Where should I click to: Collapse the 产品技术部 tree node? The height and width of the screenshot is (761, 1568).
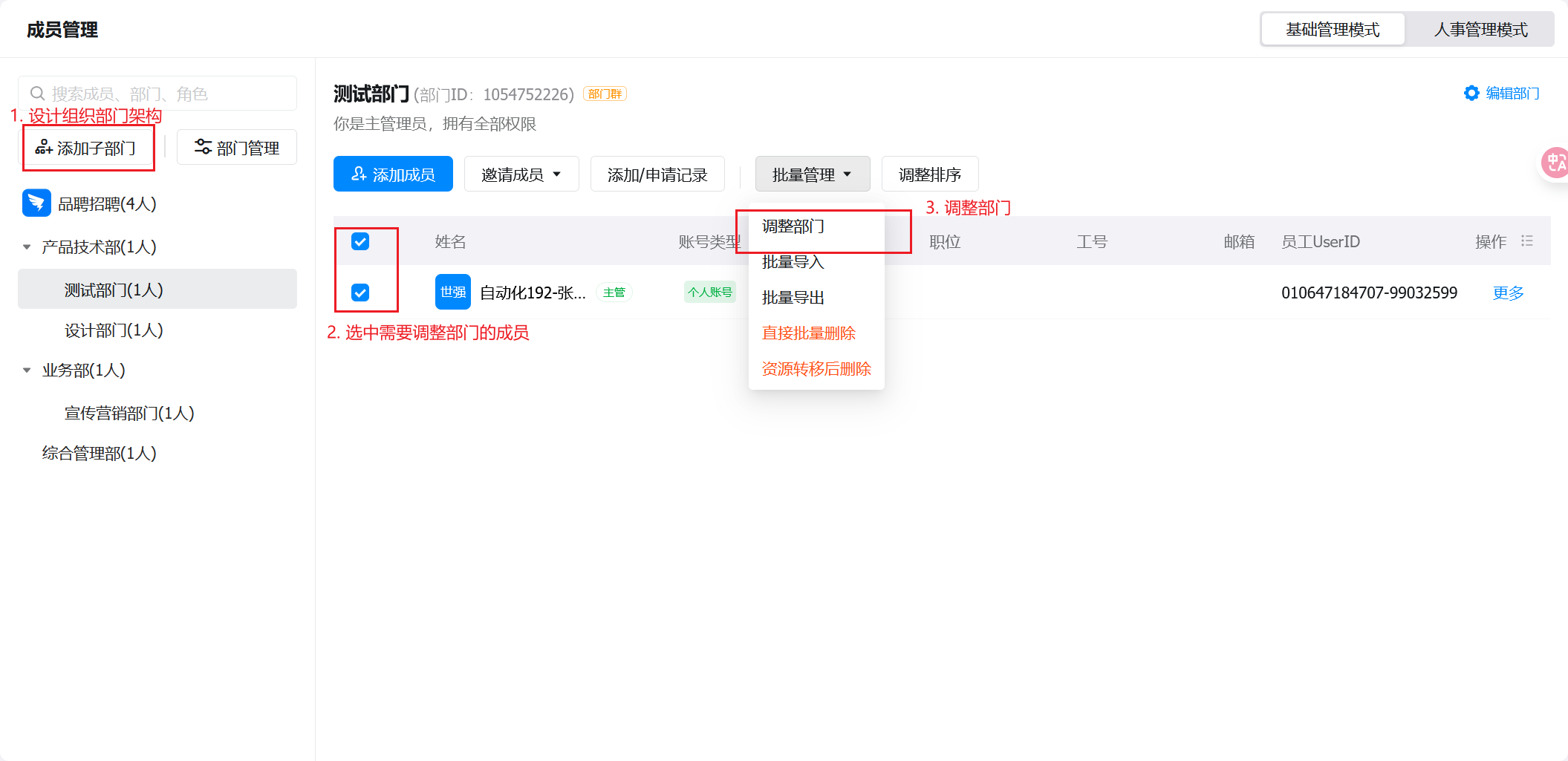click(x=27, y=247)
